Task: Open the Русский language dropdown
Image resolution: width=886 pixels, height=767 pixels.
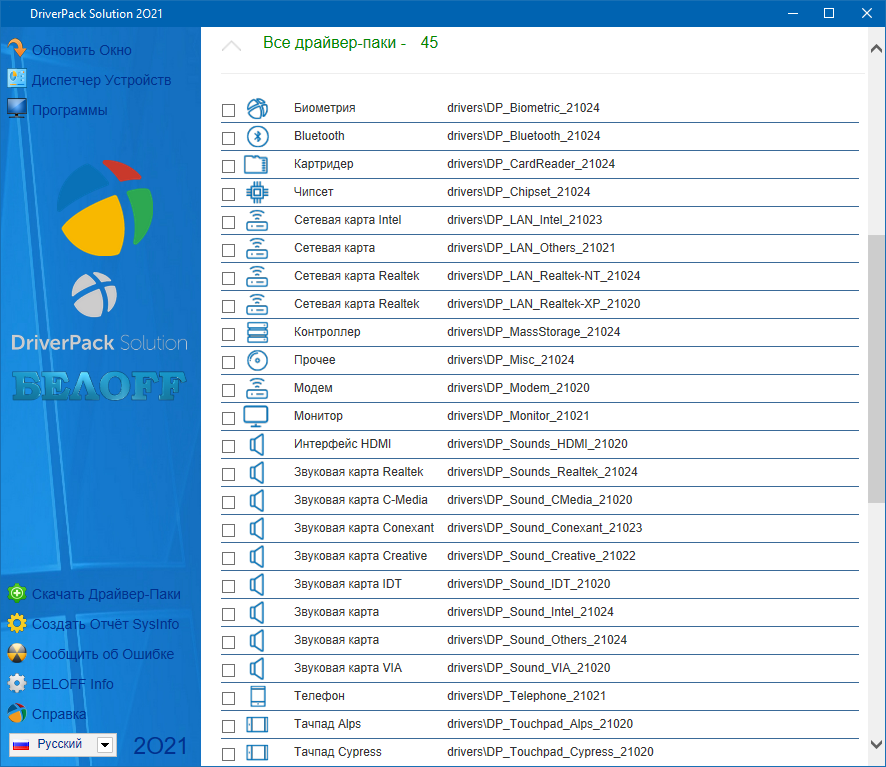Action: pyautogui.click(x=104, y=745)
